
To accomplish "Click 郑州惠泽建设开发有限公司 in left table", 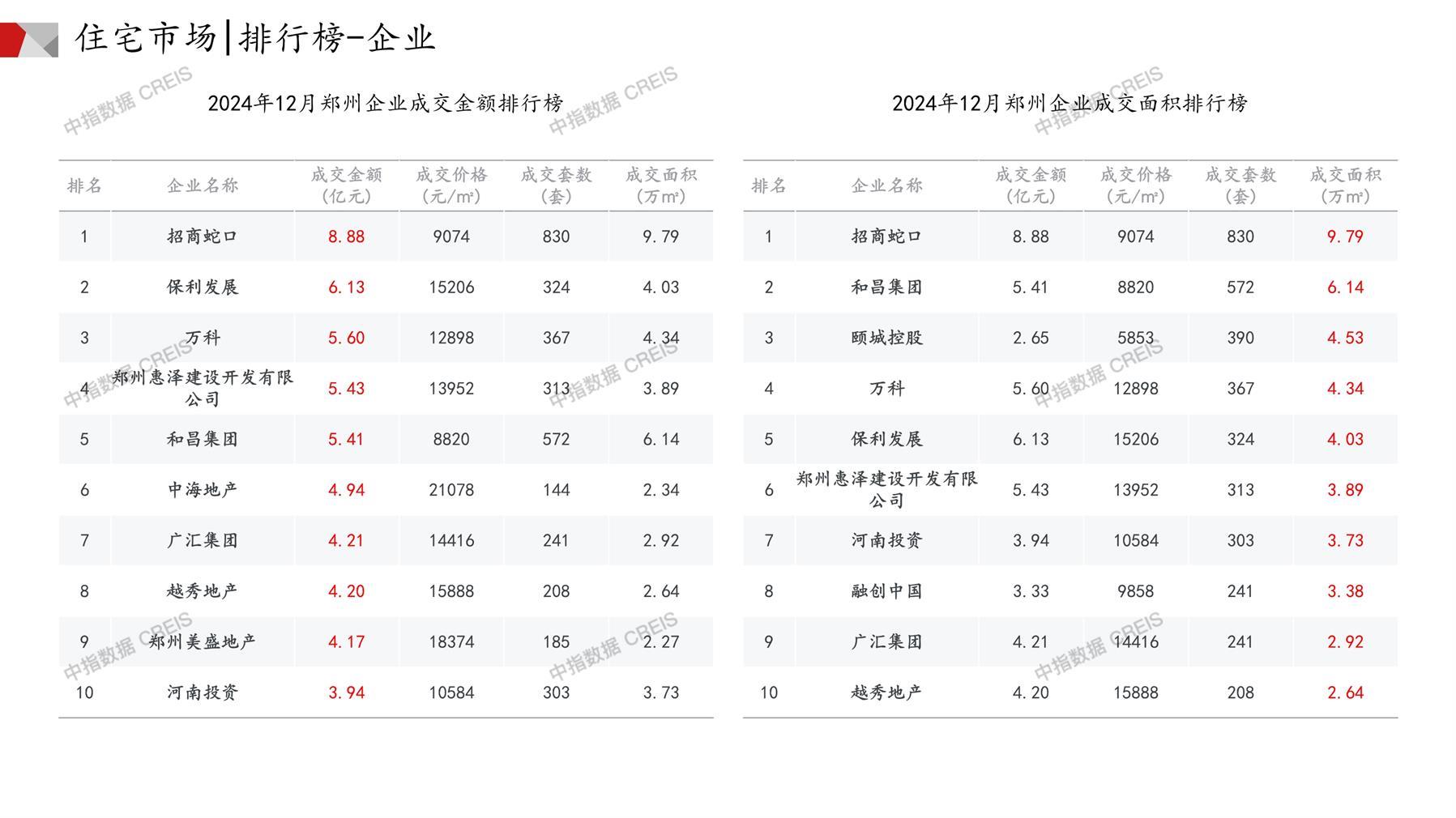I will pos(203,389).
